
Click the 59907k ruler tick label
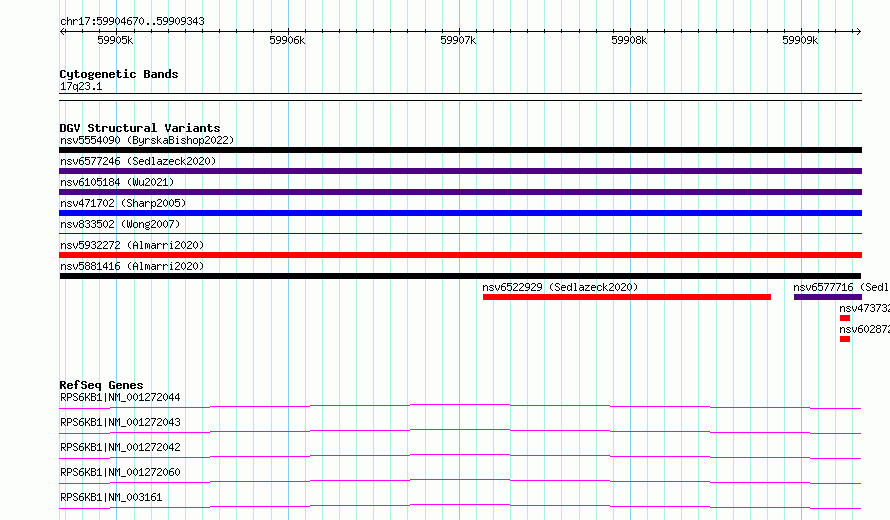pyautogui.click(x=458, y=40)
